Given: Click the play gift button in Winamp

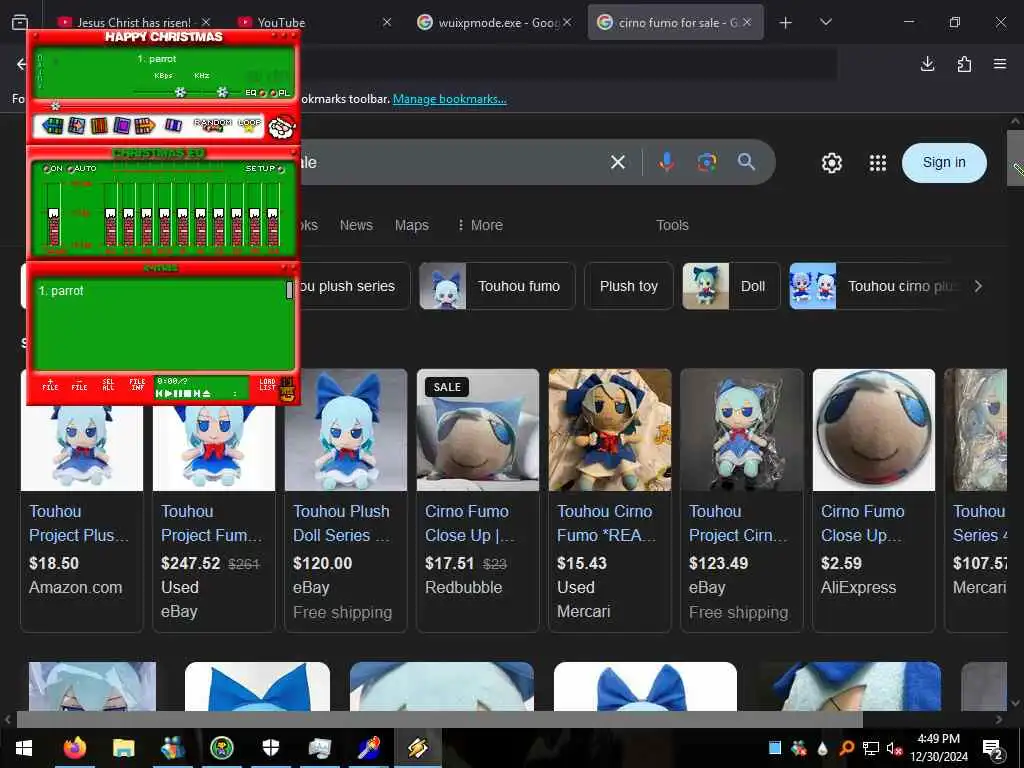Looking at the screenshot, I should 76,125.
